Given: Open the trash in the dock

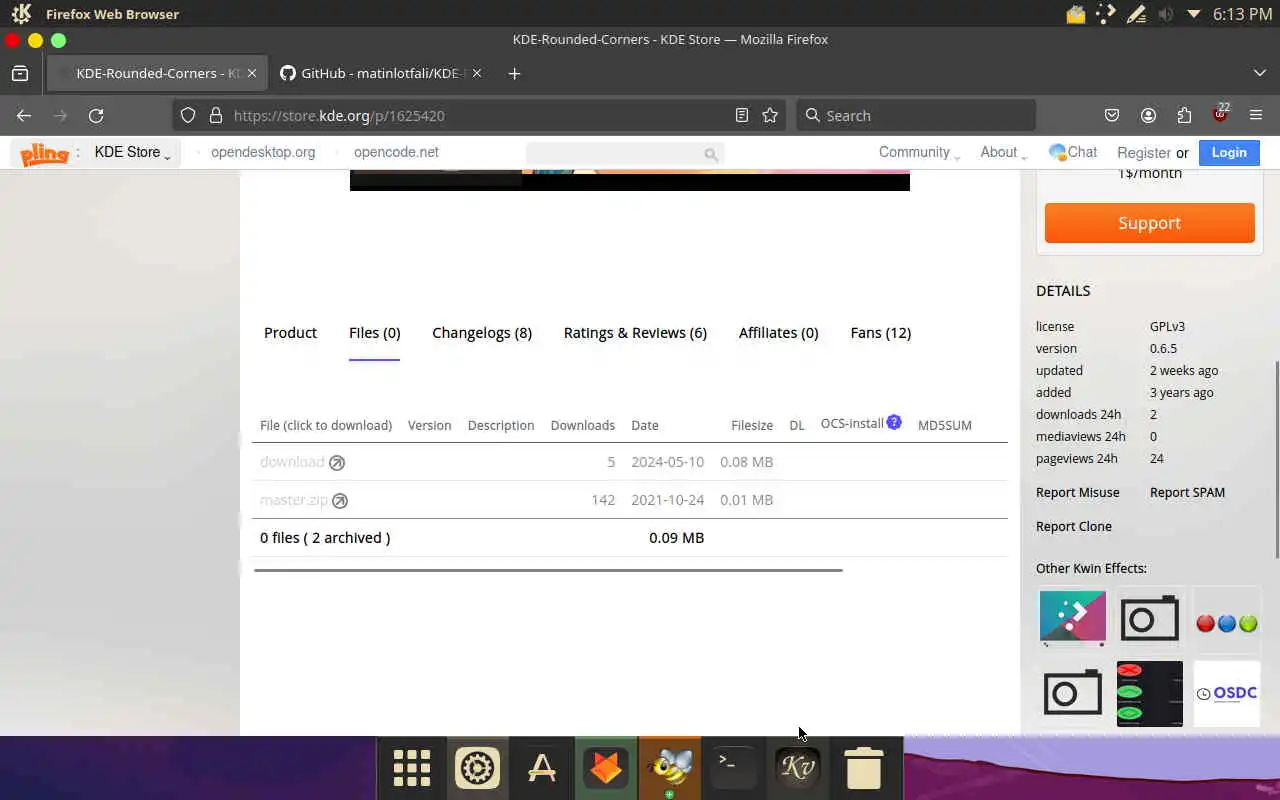Looking at the screenshot, I should 863,768.
